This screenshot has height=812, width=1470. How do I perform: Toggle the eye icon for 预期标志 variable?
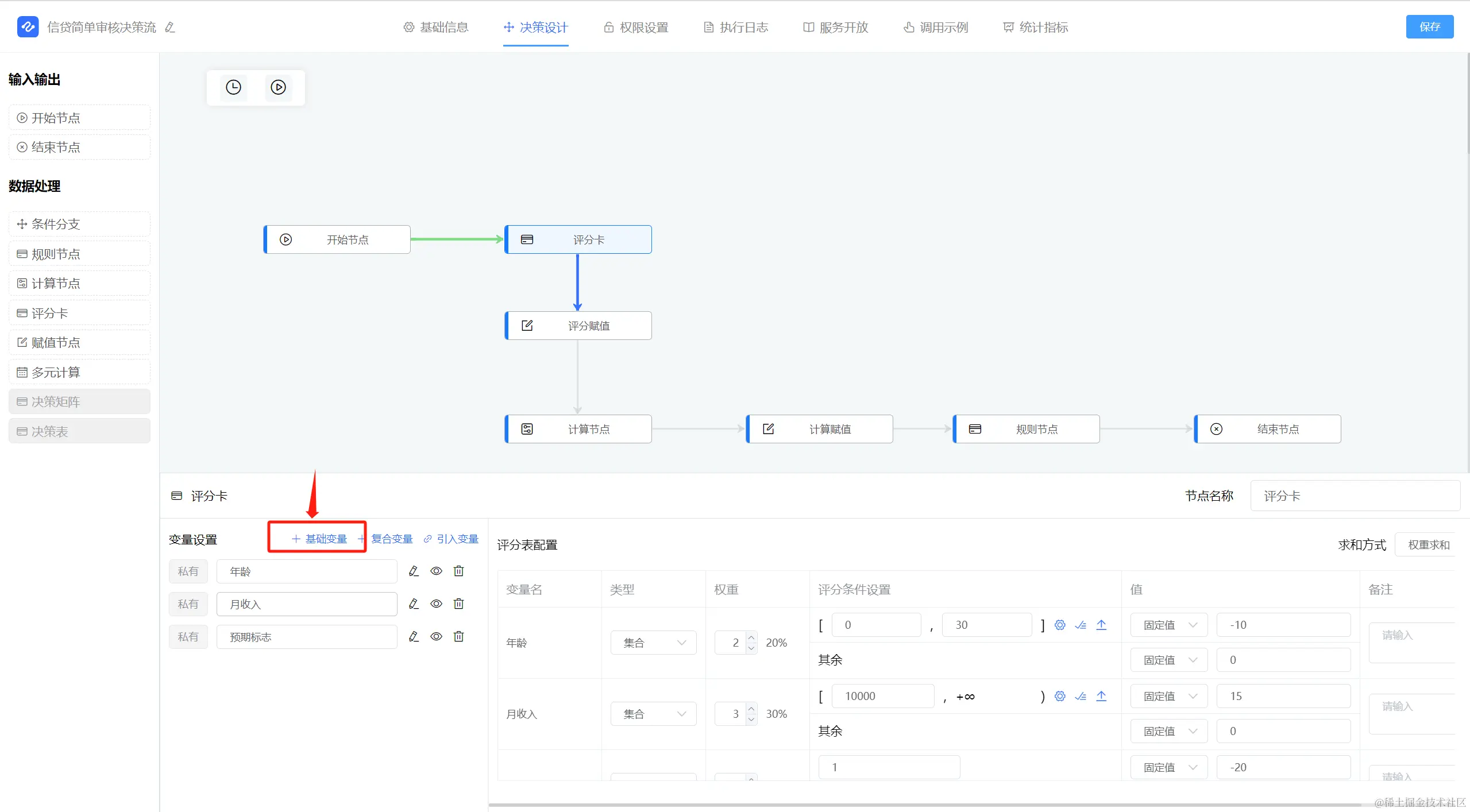coord(436,636)
